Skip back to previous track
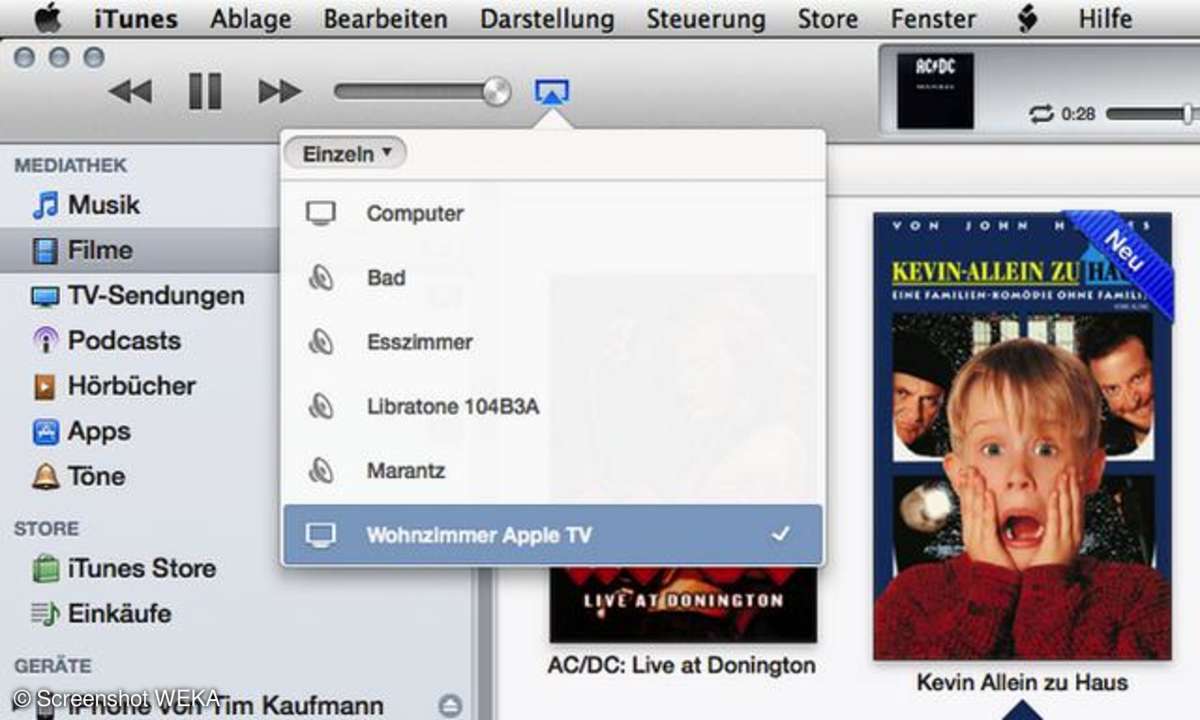This screenshot has width=1200, height=720. click(130, 92)
